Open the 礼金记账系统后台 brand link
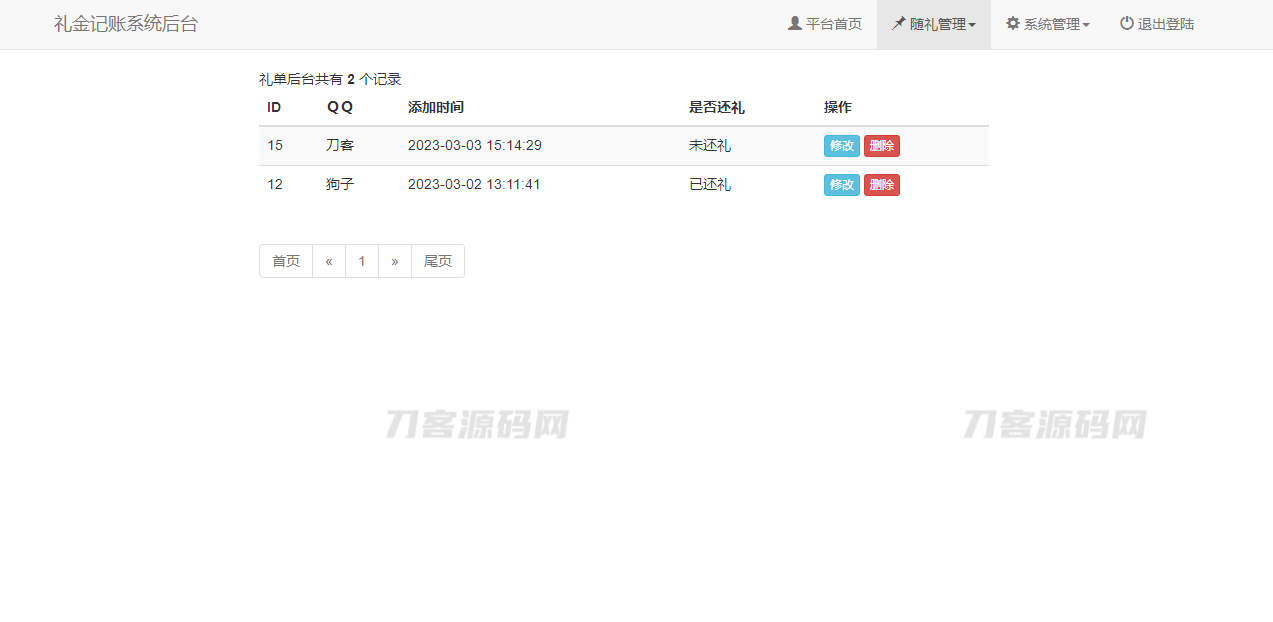The image size is (1273, 622). (126, 24)
